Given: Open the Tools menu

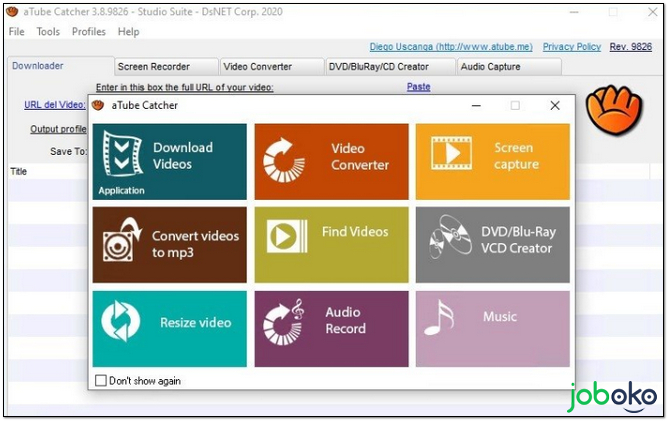Looking at the screenshot, I should [48, 32].
